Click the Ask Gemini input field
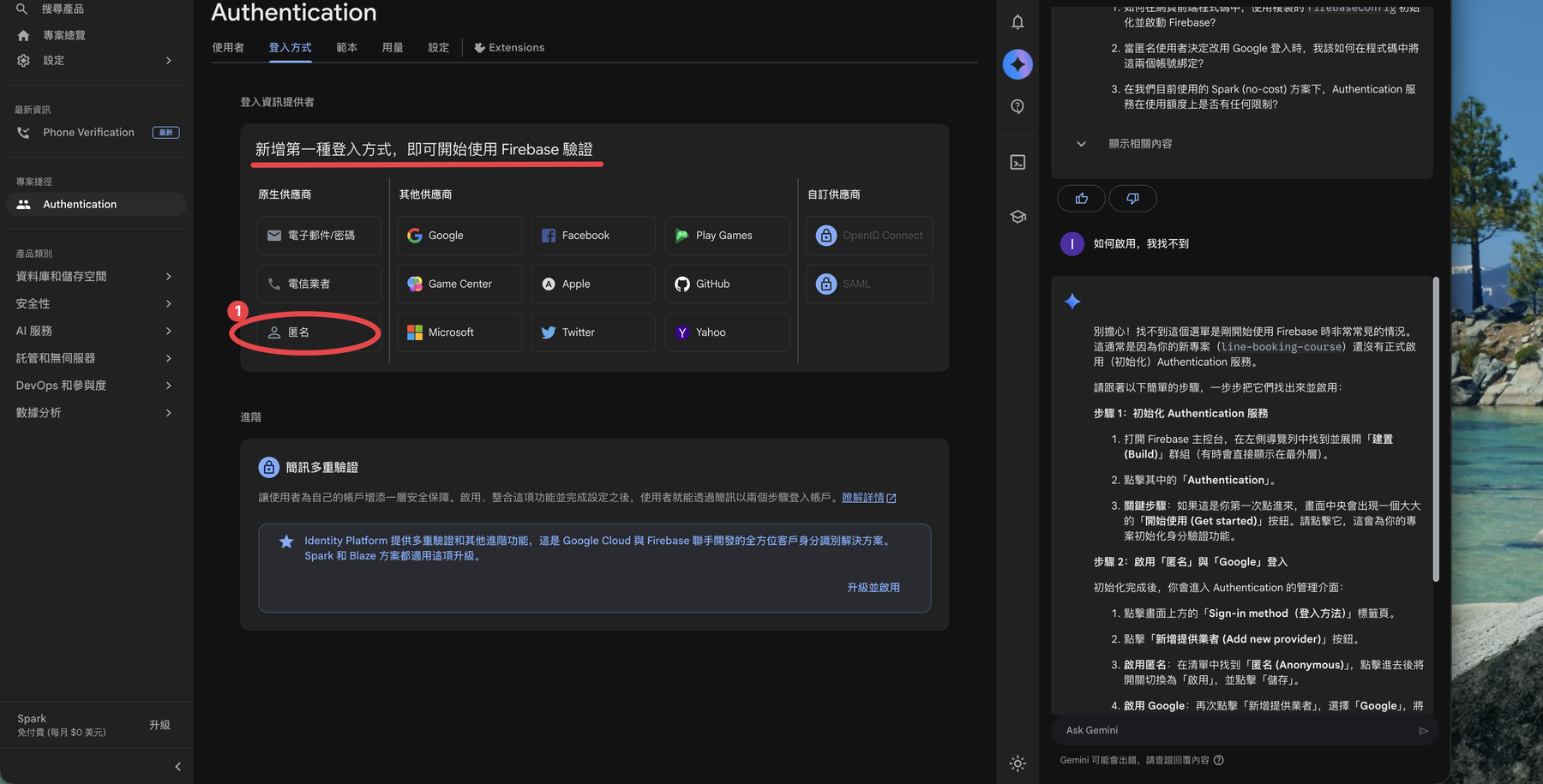 [x=1235, y=731]
